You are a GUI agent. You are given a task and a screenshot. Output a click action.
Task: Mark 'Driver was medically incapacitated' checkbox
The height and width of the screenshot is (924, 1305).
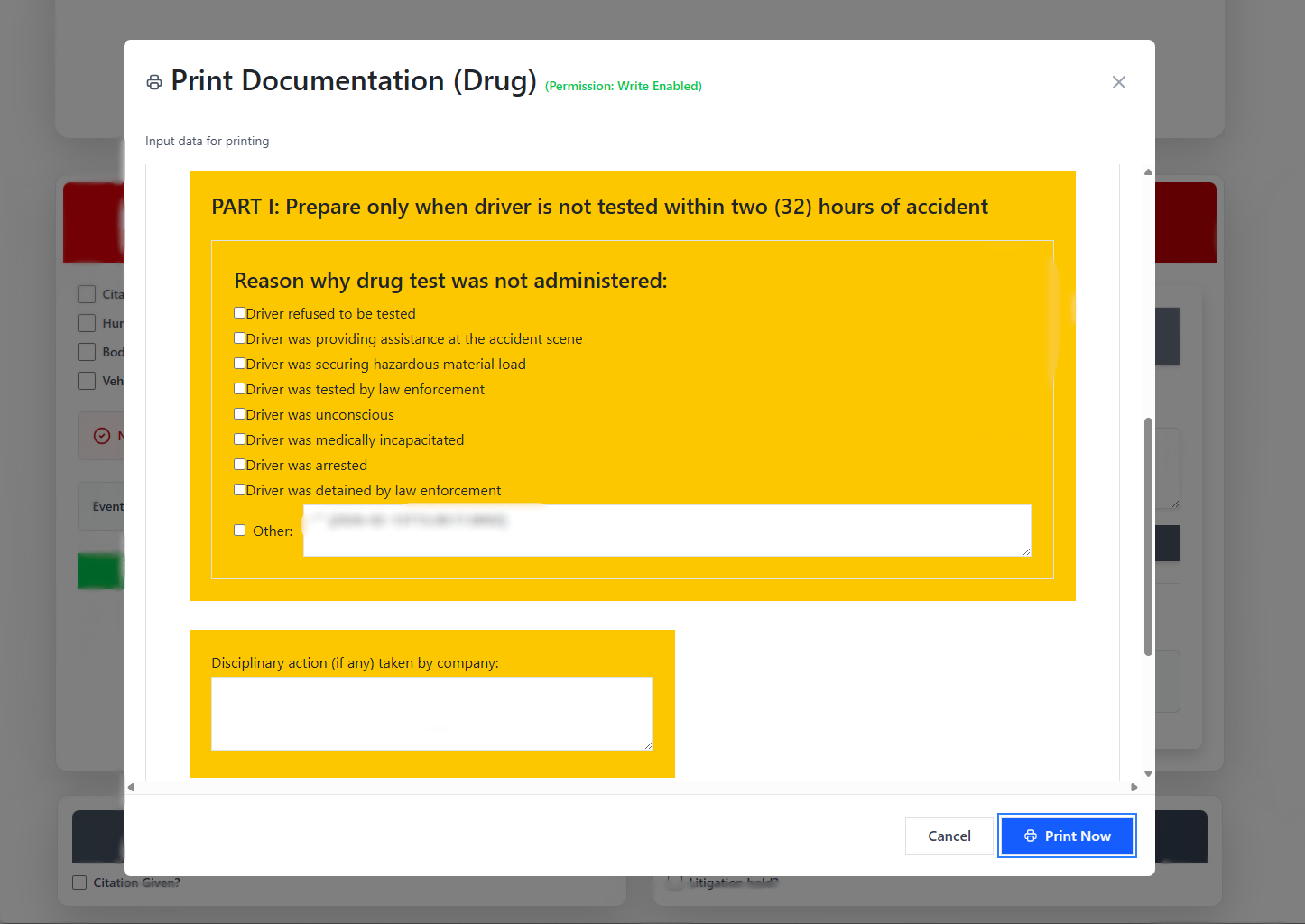click(240, 439)
